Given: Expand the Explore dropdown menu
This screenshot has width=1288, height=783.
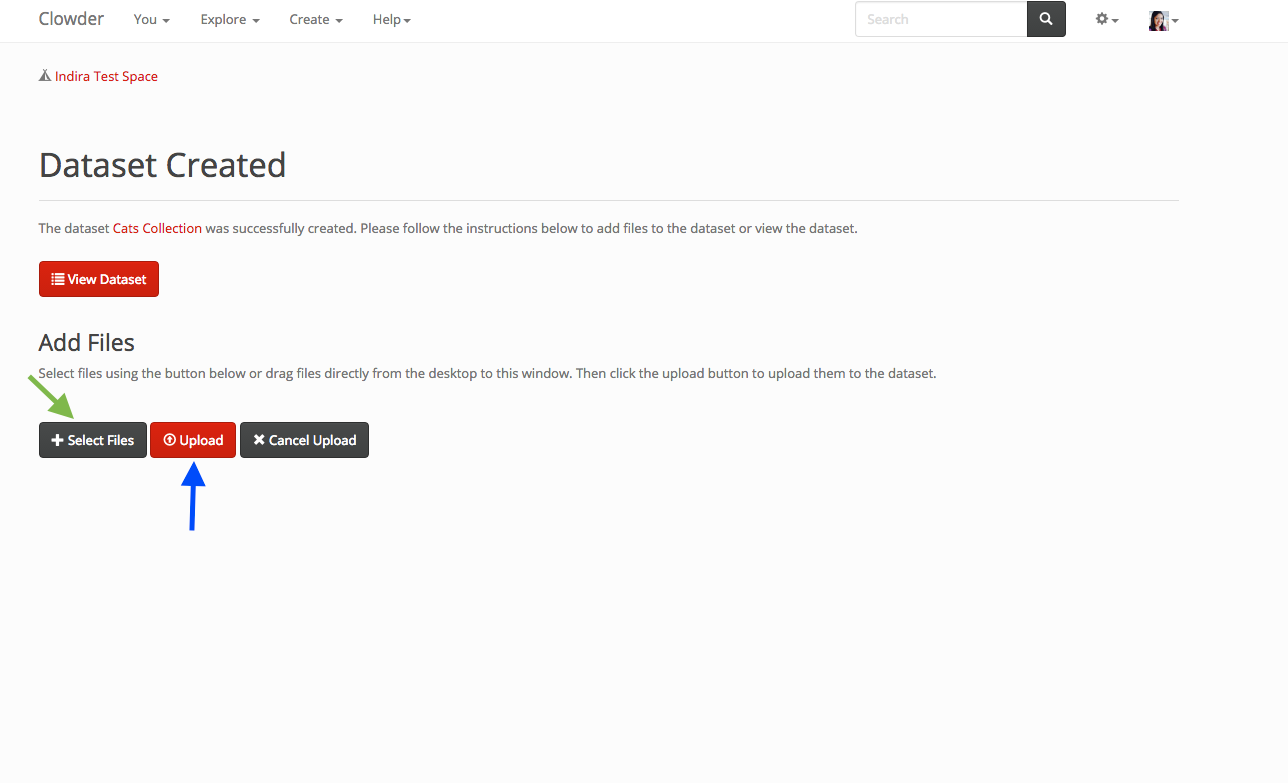Looking at the screenshot, I should point(229,19).
